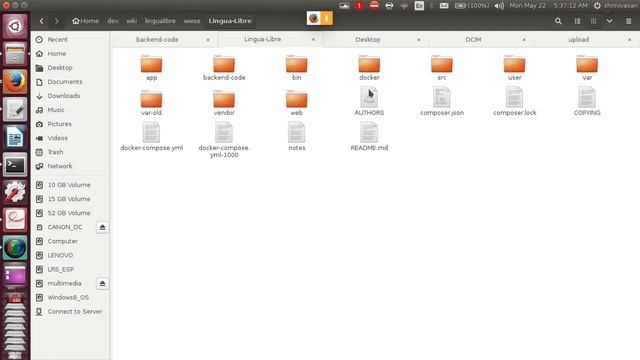Image resolution: width=640 pixels, height=360 pixels.
Task: Open the Ubuntu Dash home button
Action: (15, 26)
